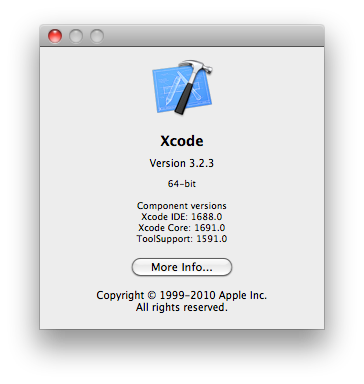Image resolution: width=364 pixels, height=384 pixels.
Task: Click the hammer's black handle grip
Action: pyautogui.click(x=184, y=99)
